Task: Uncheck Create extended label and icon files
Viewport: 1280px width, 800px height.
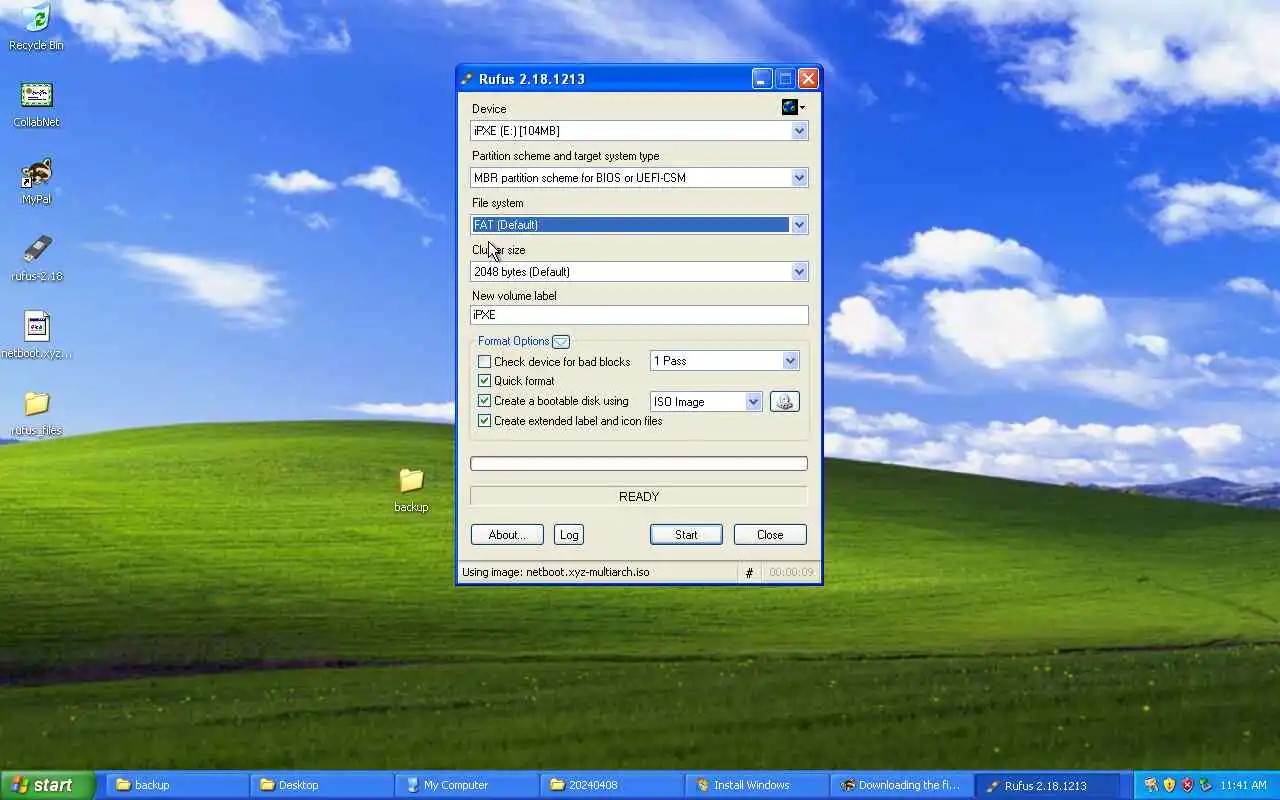Action: 484,421
